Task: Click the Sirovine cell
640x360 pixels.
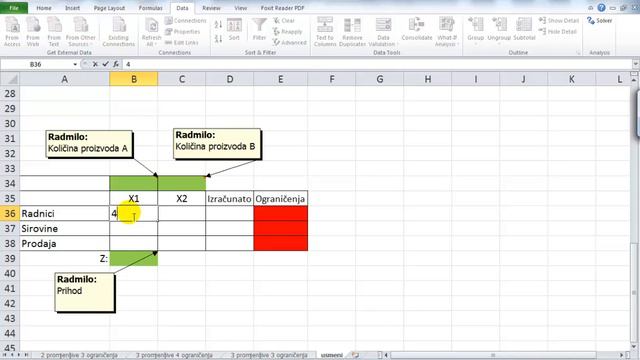Action: (x=64, y=229)
